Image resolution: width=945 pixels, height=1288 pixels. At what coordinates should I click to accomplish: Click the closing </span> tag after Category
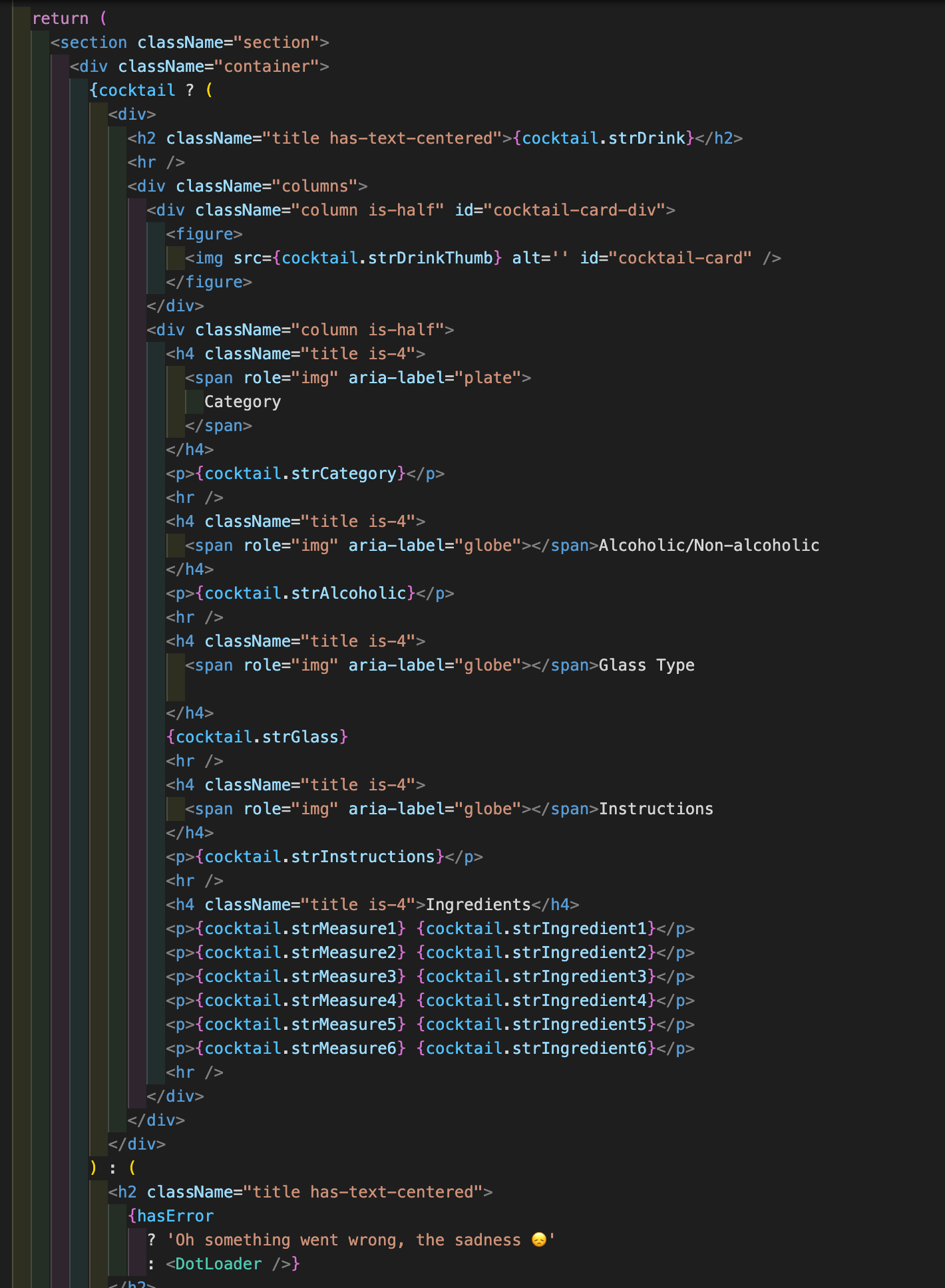coord(219,426)
